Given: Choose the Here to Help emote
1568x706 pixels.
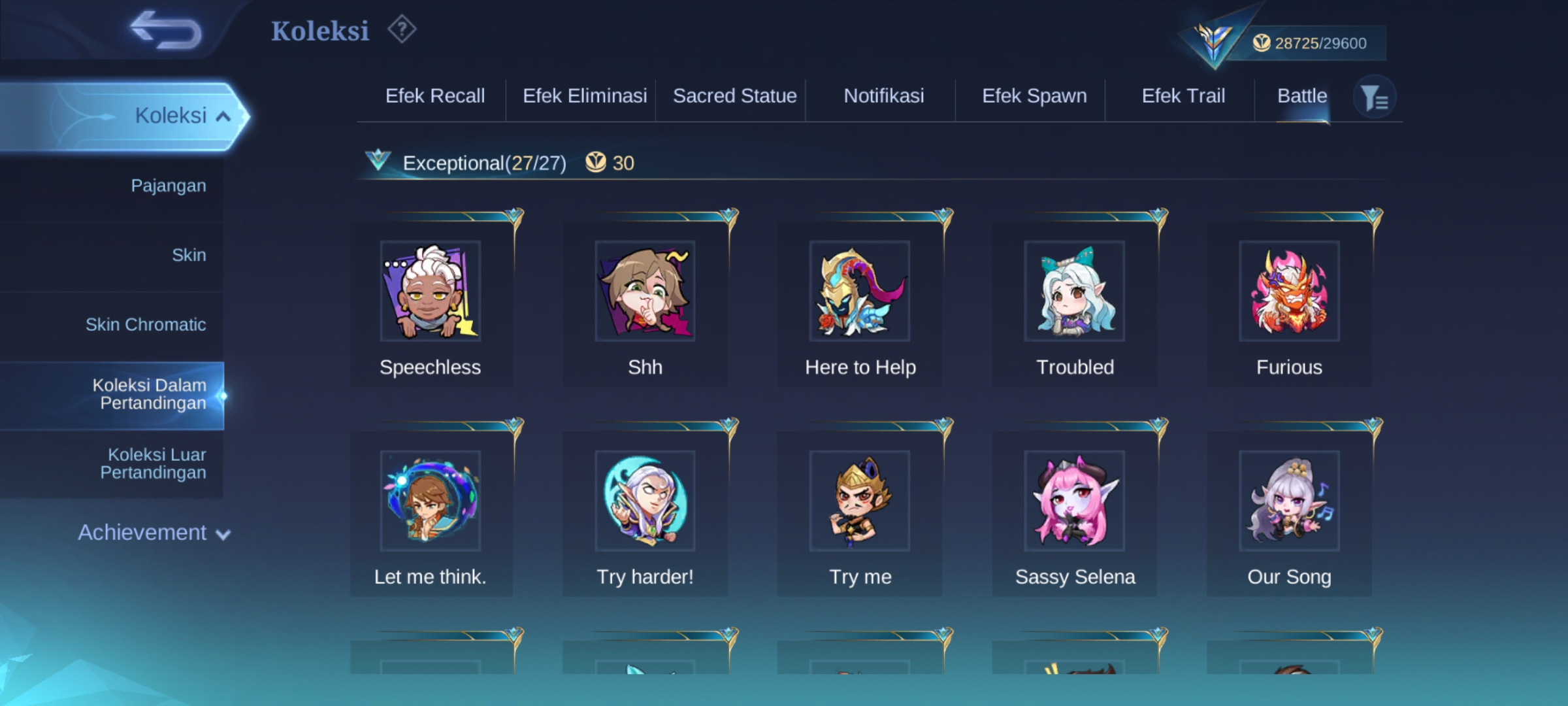Looking at the screenshot, I should click(860, 304).
